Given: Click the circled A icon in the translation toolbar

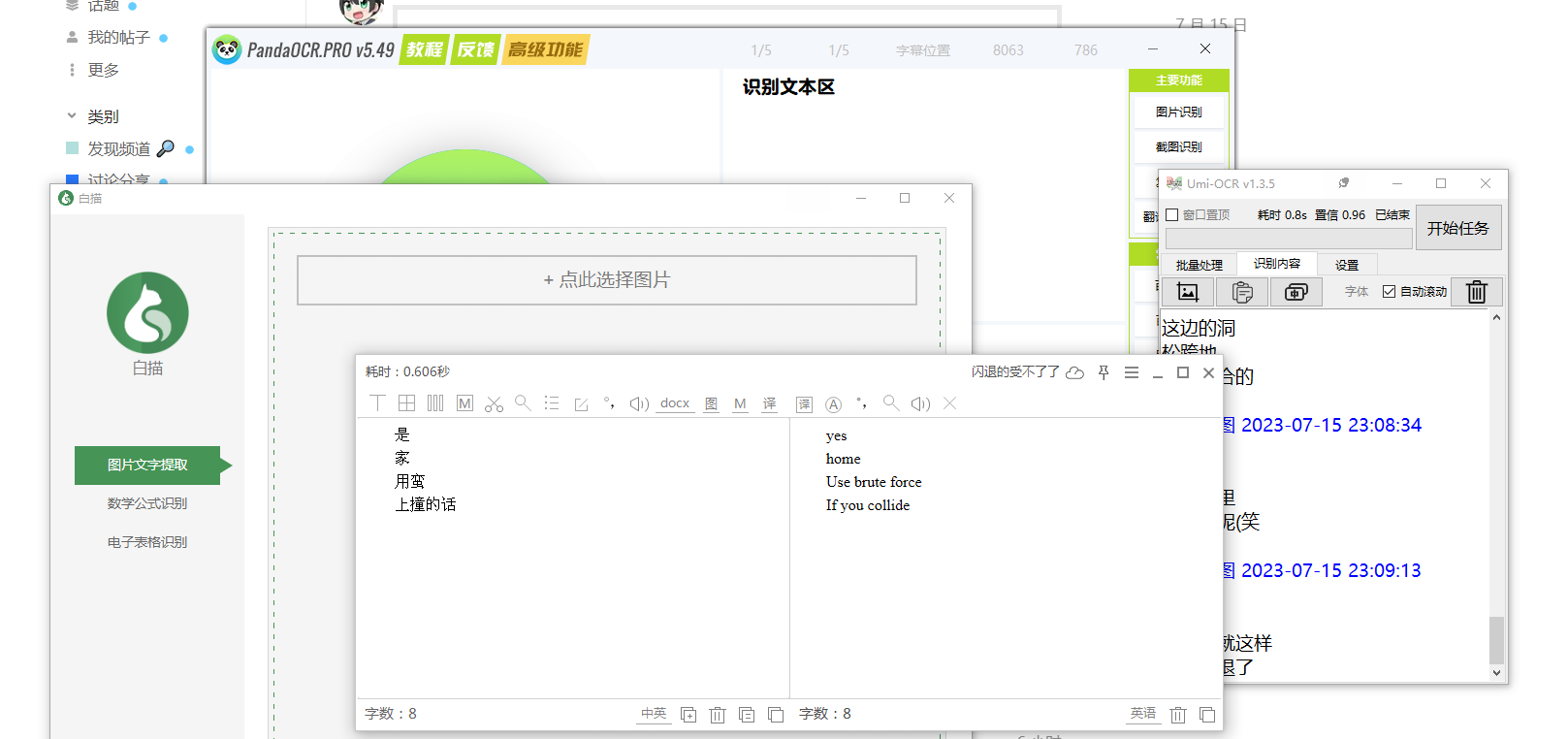Looking at the screenshot, I should pyautogui.click(x=833, y=404).
